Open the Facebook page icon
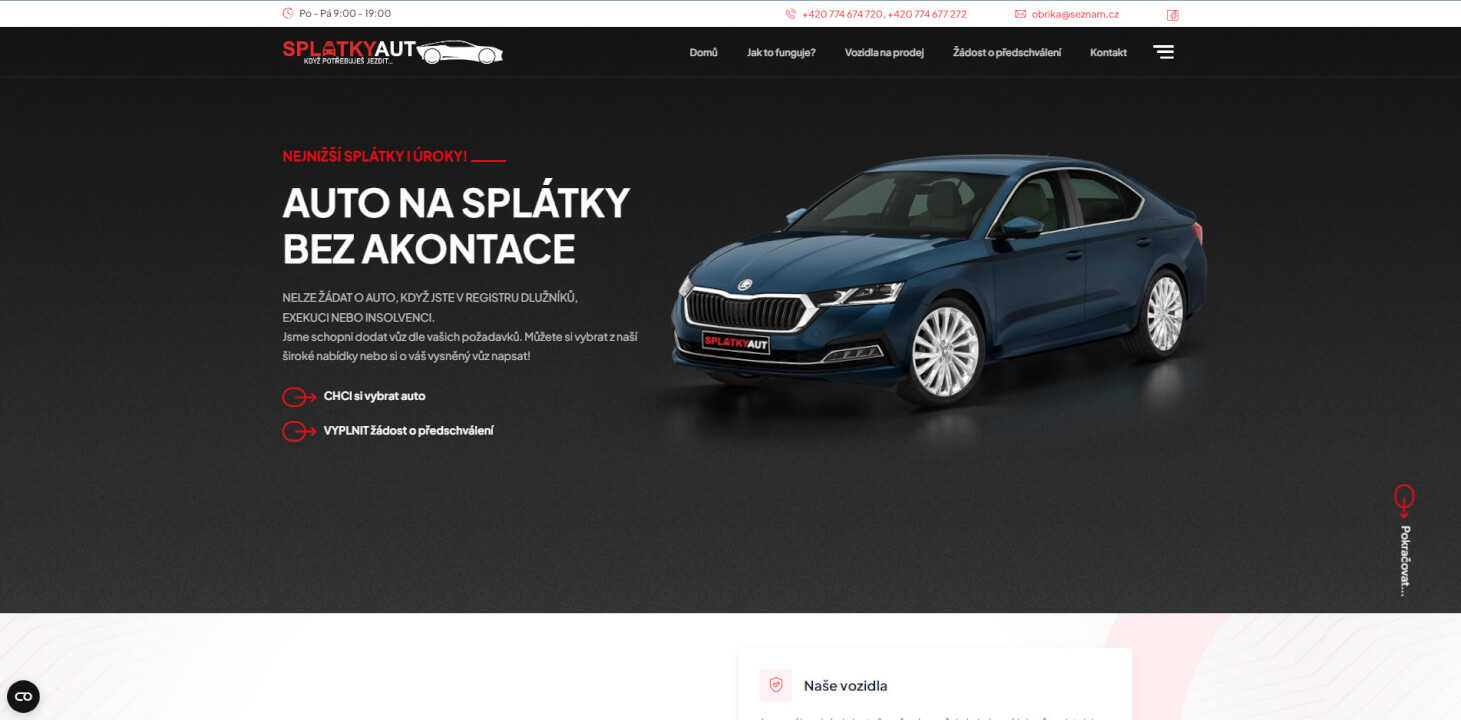Screen dimensions: 1461x720 coord(1172,15)
